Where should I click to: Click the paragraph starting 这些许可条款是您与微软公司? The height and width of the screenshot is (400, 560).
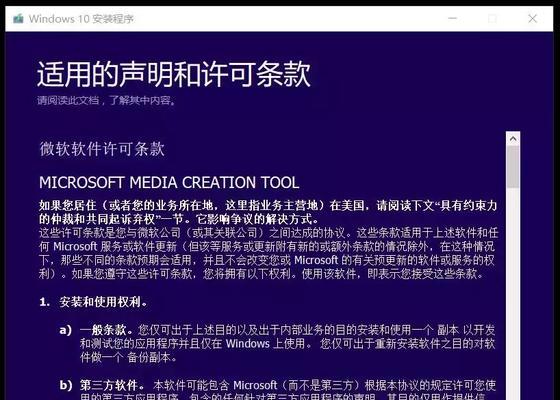[268, 253]
